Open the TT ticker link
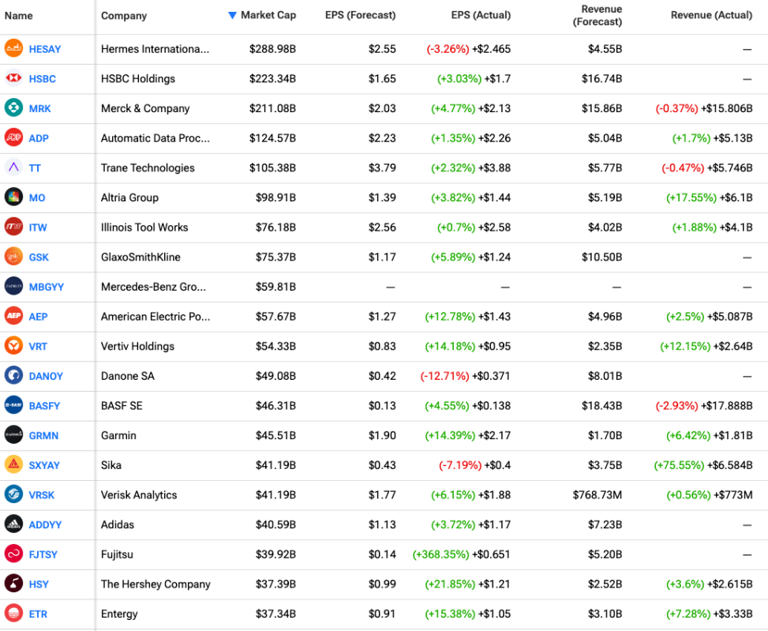Viewport: 768px width, 631px height. [x=35, y=169]
